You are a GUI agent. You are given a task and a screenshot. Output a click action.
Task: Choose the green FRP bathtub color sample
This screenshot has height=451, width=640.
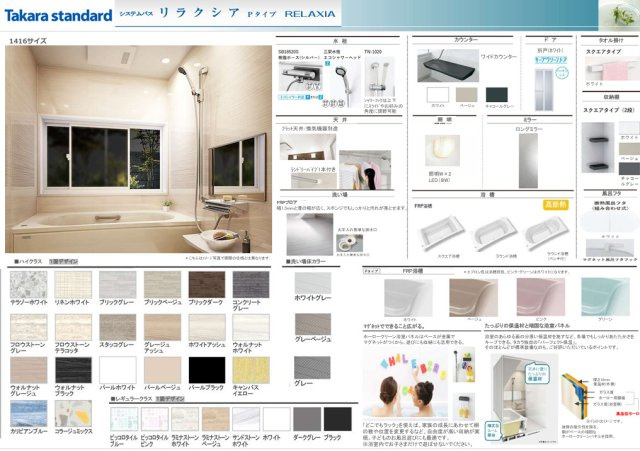(605, 297)
